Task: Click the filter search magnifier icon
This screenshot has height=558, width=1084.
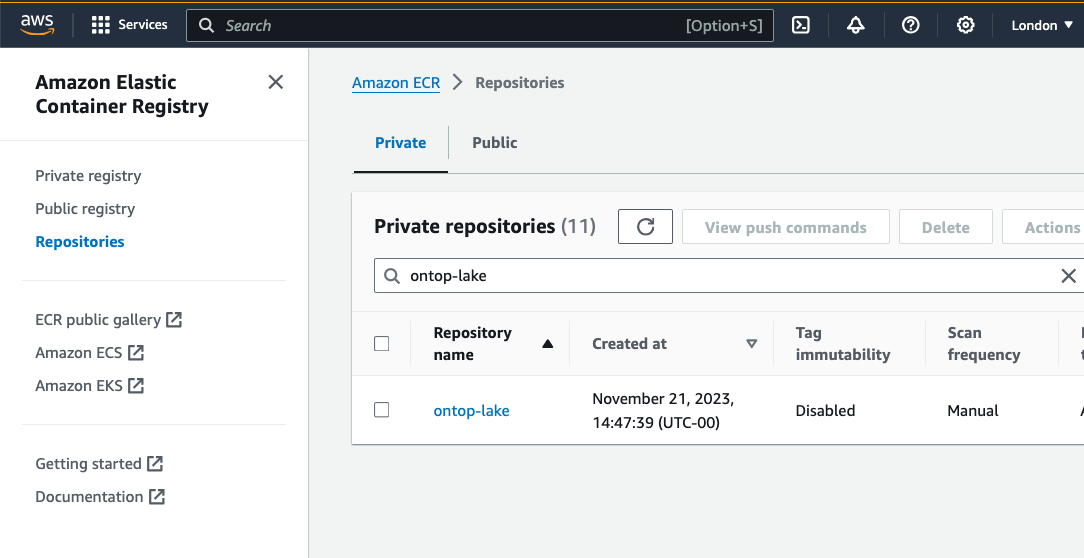Action: click(x=392, y=276)
